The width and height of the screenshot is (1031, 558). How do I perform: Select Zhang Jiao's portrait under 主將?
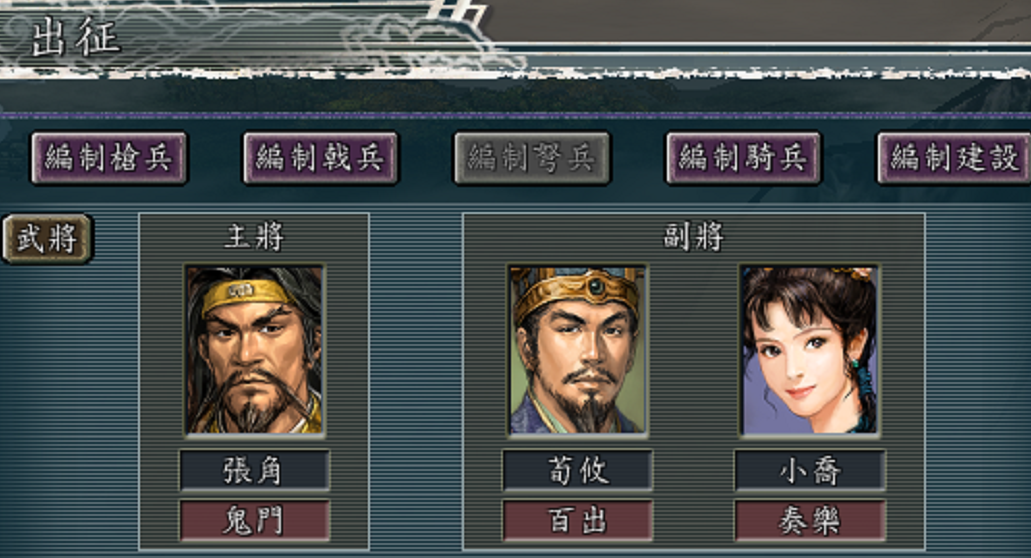[x=254, y=350]
